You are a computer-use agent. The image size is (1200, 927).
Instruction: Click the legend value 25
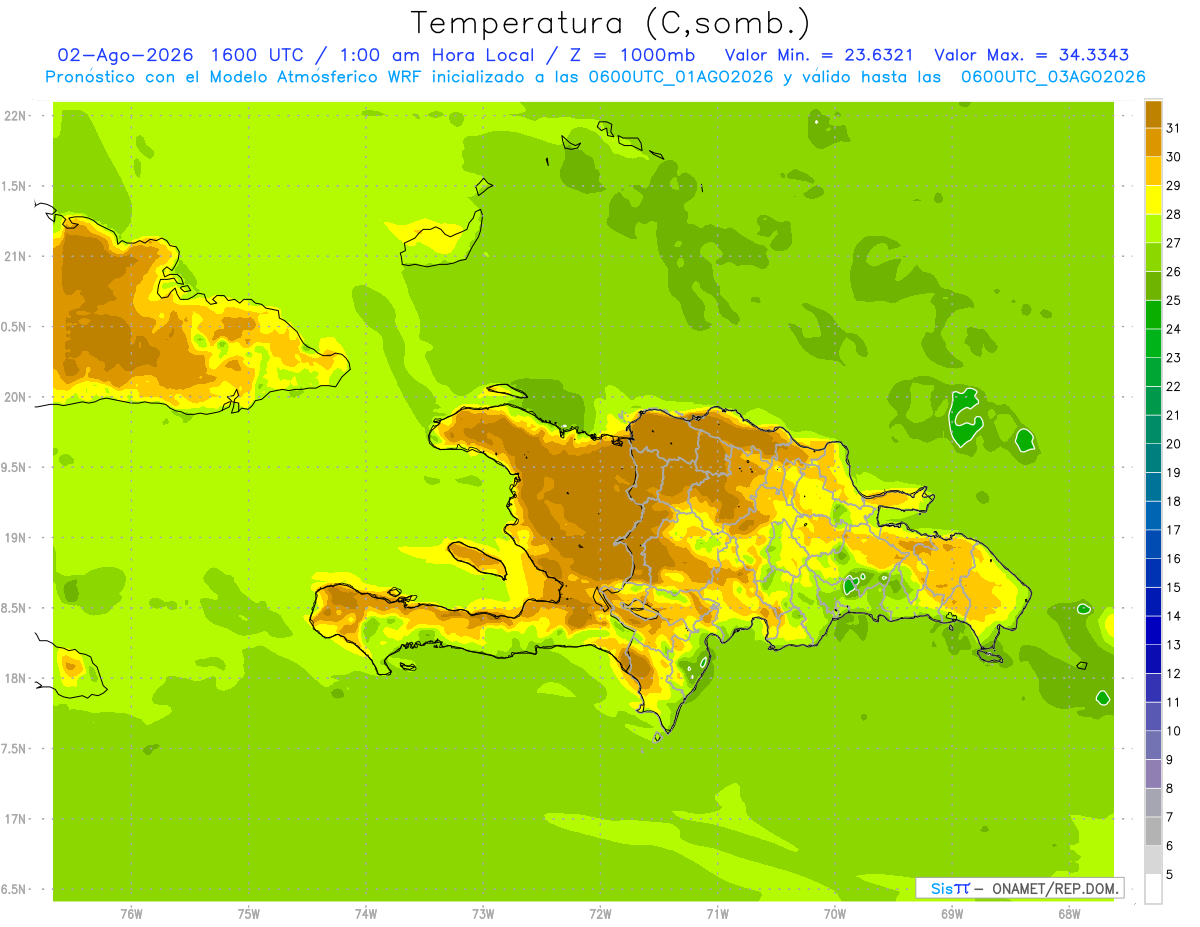point(1175,300)
